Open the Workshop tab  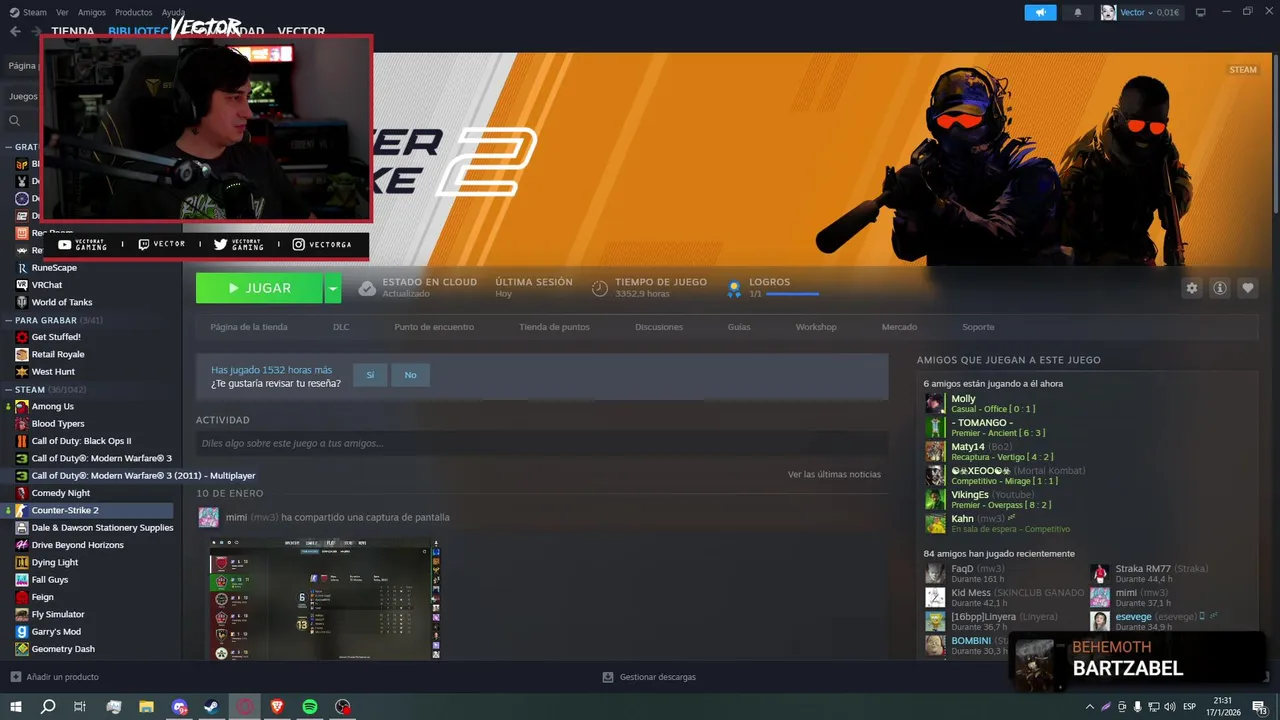816,327
